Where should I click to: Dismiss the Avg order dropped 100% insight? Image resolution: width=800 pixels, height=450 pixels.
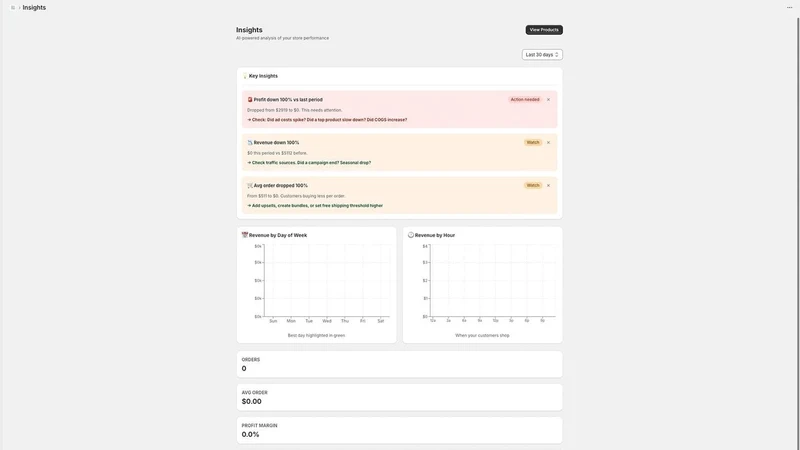click(x=548, y=185)
